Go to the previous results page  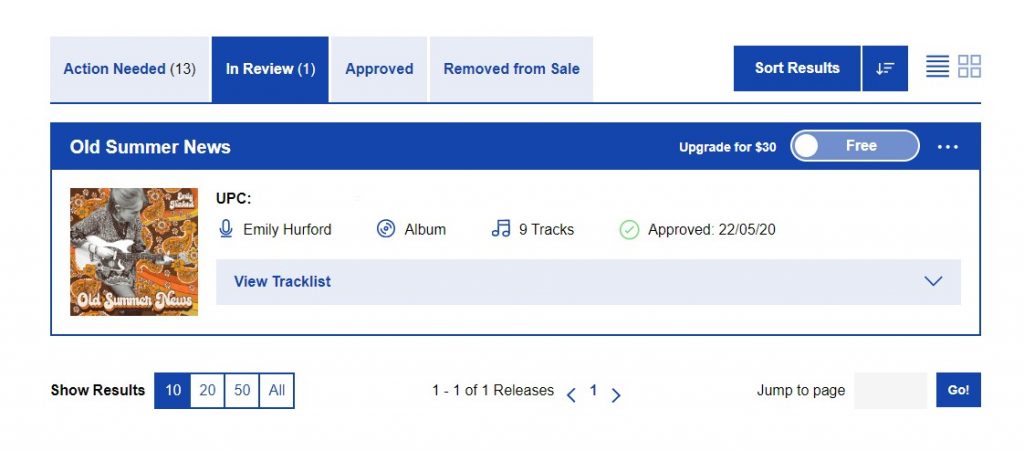[x=571, y=394]
